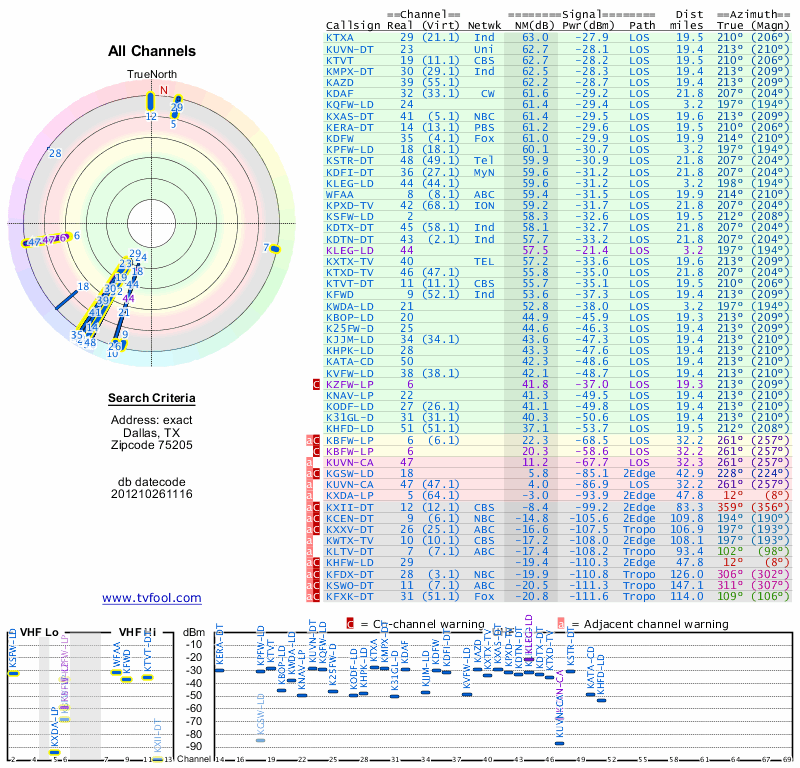This screenshot has height=768, width=800.
Task: Open the www.tvfool.com link
Action: (x=151, y=598)
